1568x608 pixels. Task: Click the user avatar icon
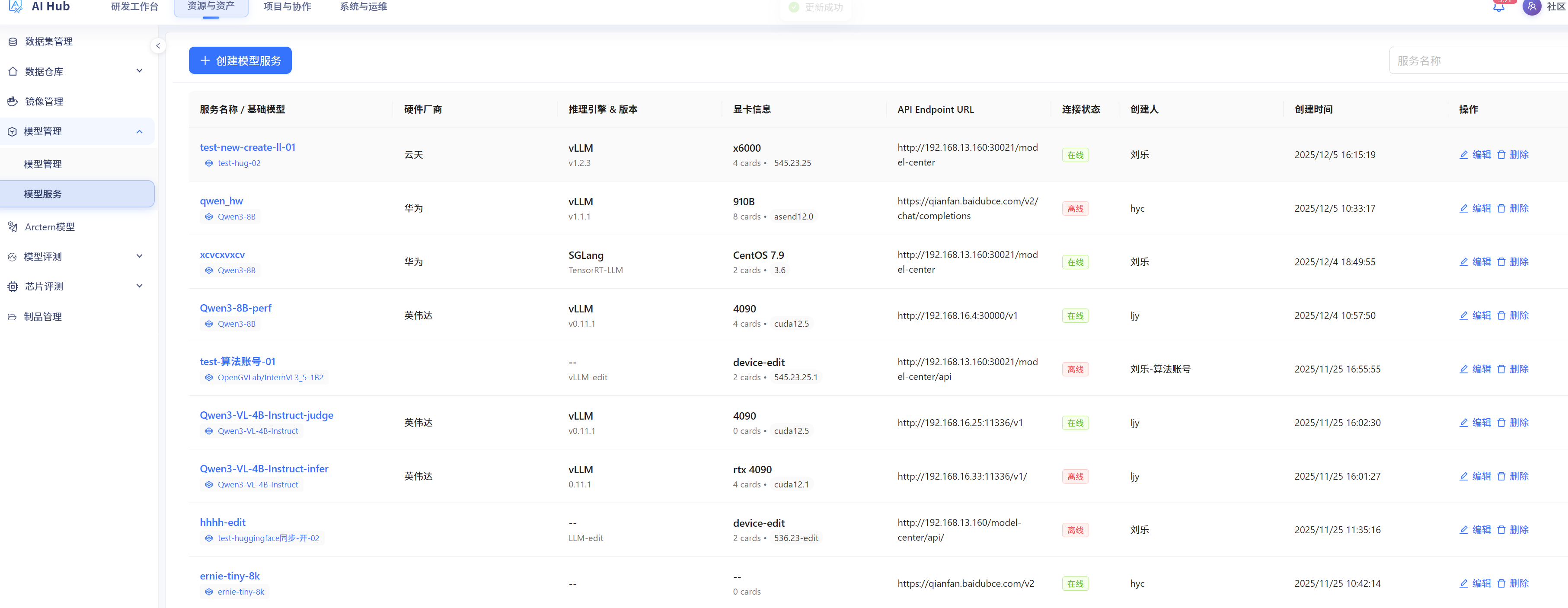(x=1532, y=6)
